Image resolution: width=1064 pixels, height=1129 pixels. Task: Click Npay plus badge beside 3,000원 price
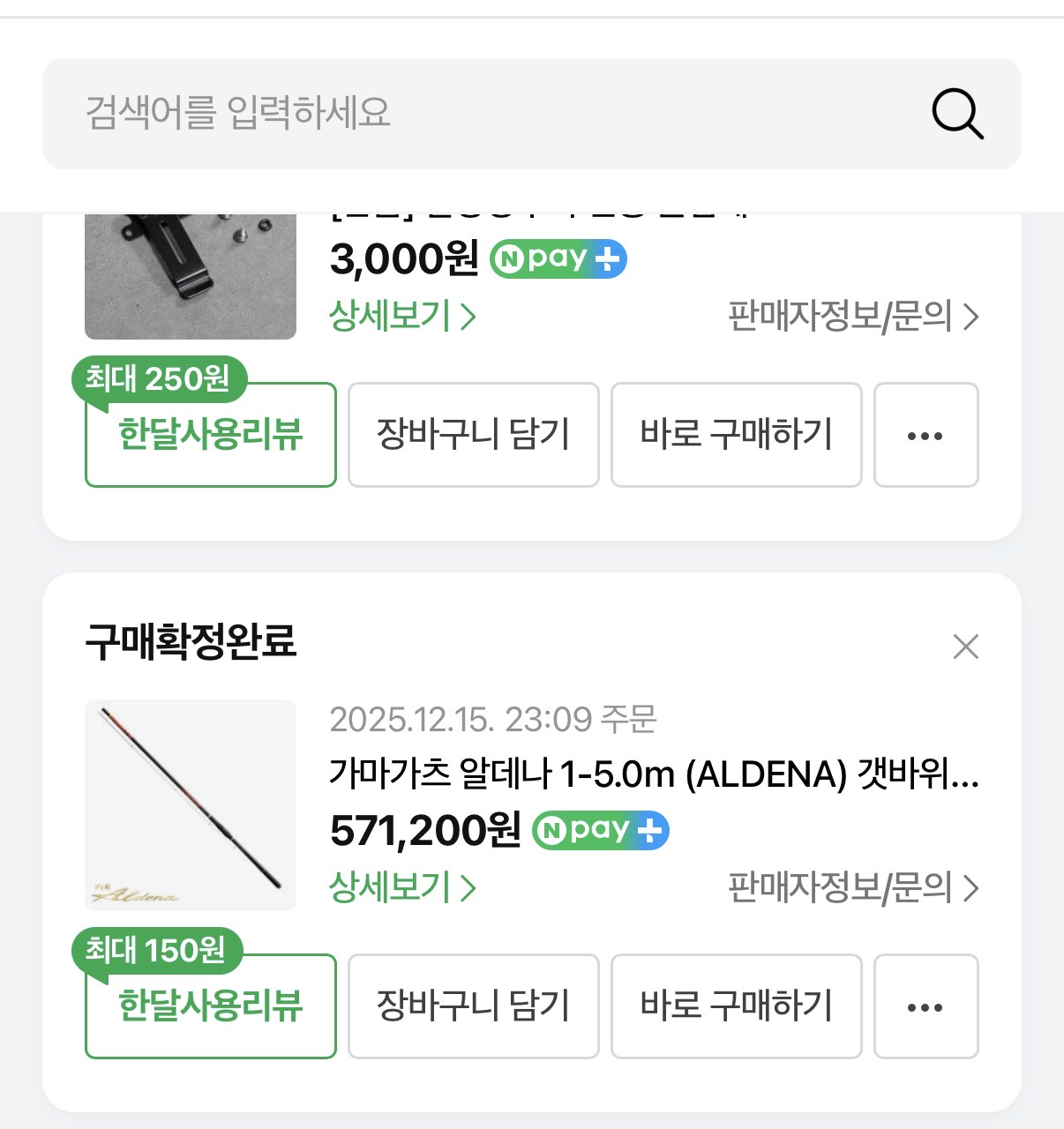(x=558, y=259)
